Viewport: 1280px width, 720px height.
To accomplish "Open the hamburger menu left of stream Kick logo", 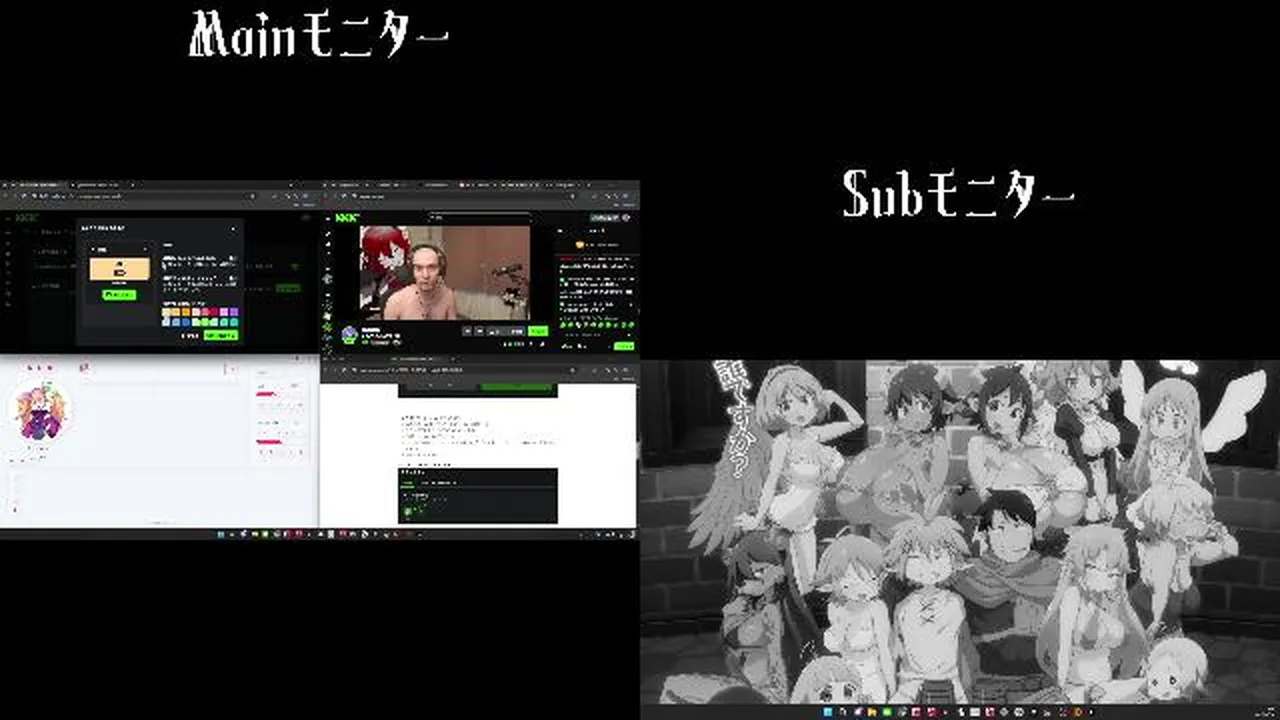I will coord(327,217).
